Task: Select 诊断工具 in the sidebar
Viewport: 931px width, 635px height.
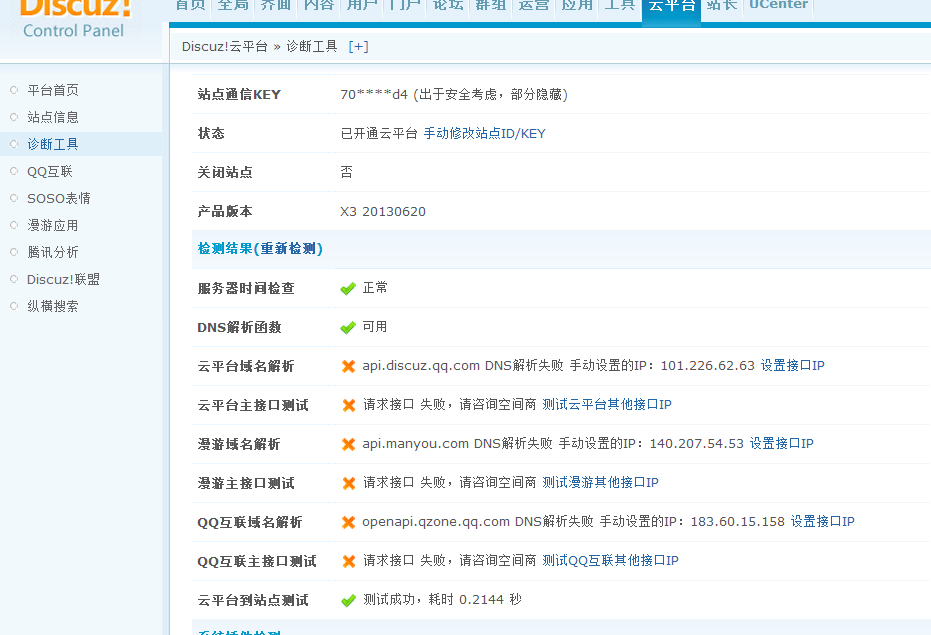Action: click(x=53, y=144)
